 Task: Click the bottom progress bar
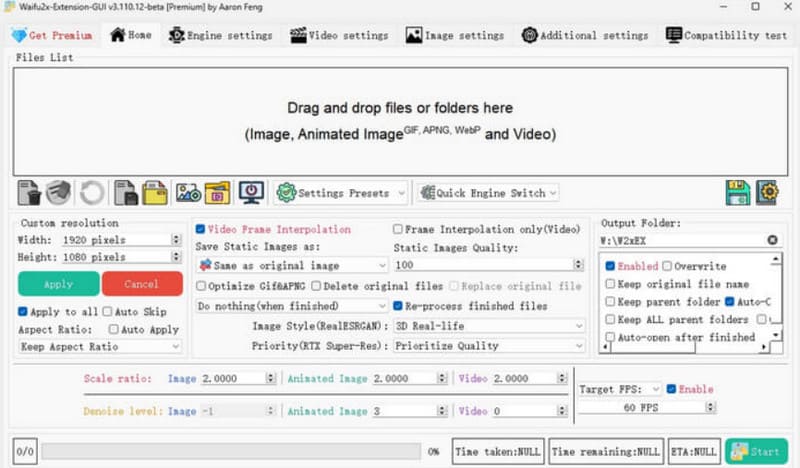click(x=231, y=451)
